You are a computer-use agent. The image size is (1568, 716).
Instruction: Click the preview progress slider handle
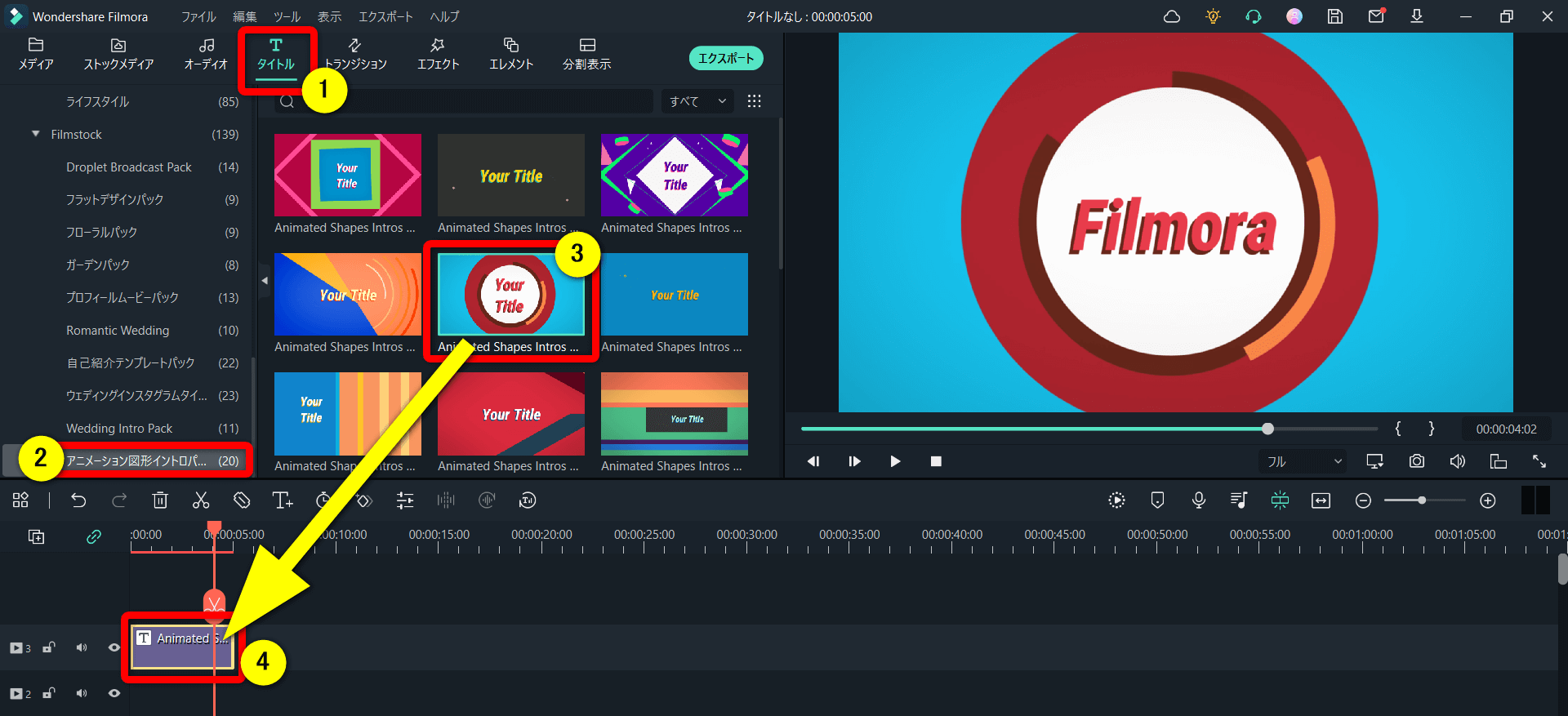pyautogui.click(x=1267, y=429)
